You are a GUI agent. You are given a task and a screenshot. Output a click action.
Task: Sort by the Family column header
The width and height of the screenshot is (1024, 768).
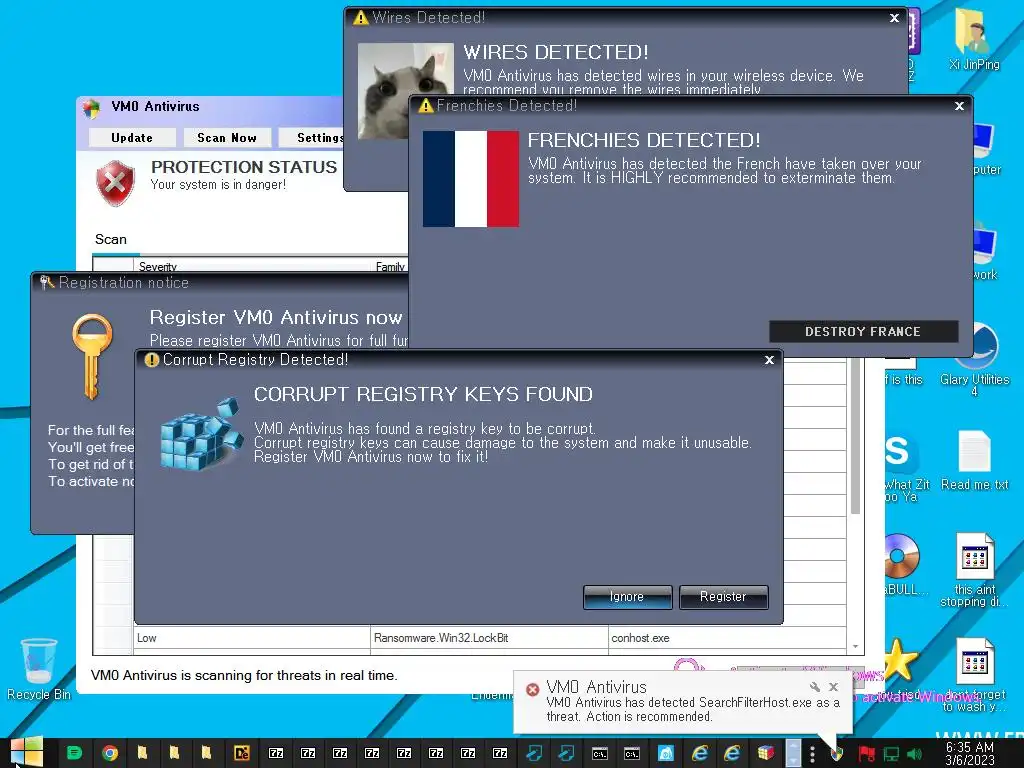390,266
